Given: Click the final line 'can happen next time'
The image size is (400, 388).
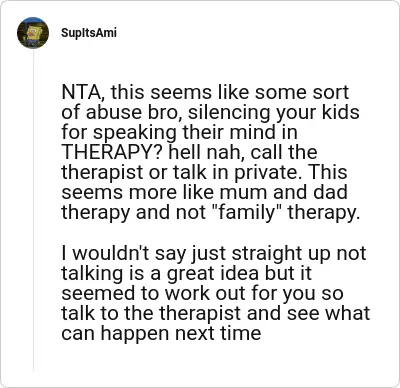Looking at the screenshot, I should (x=161, y=333).
